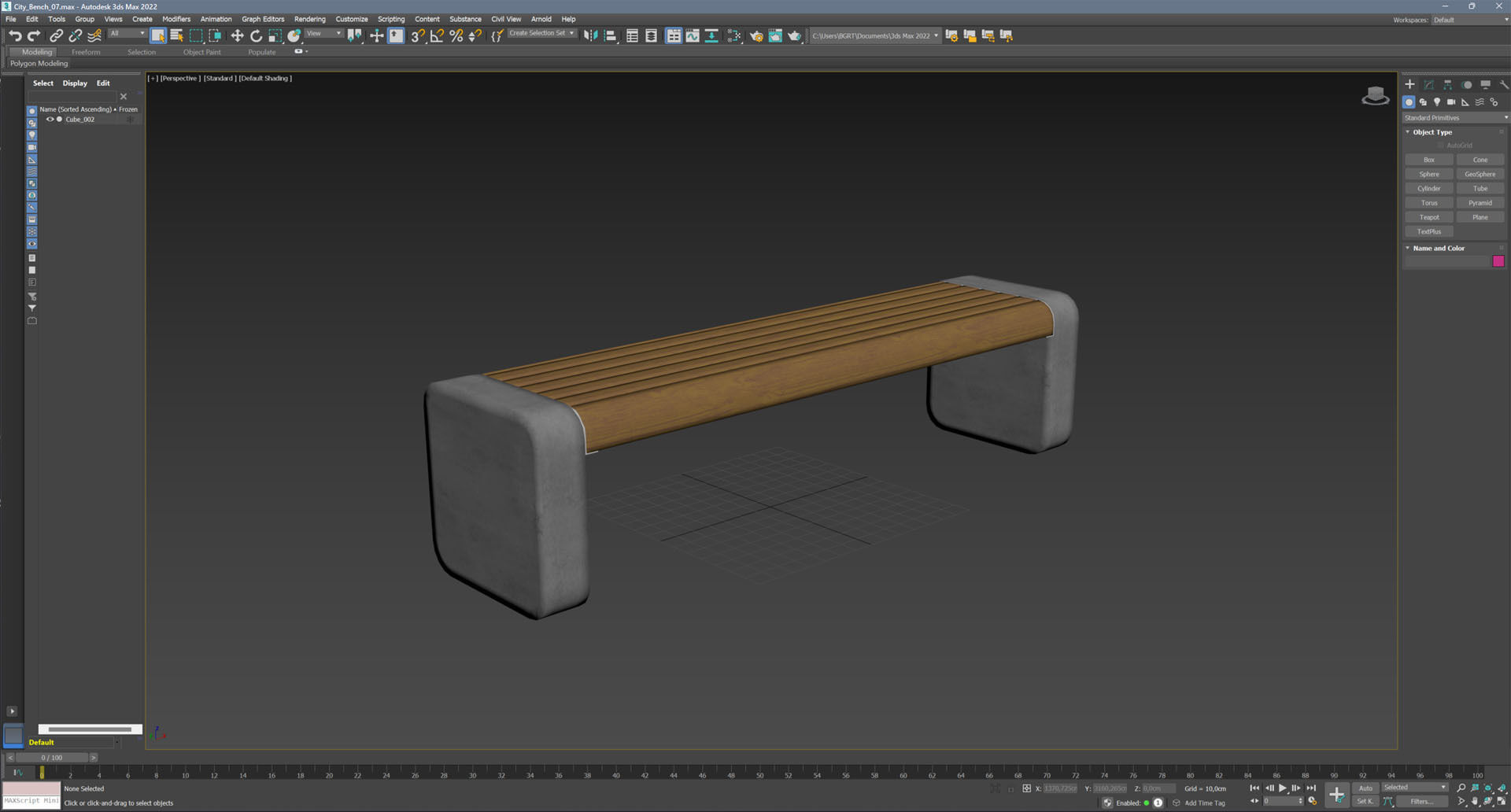Viewport: 1511px width, 812px height.
Task: Activate the Select and Move tool
Action: point(237,35)
